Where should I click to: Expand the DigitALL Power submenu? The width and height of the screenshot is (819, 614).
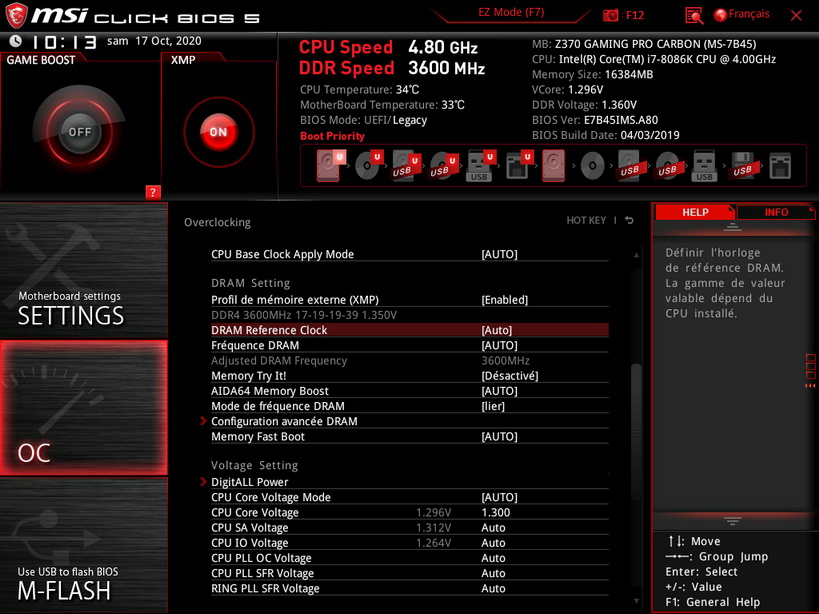tap(249, 482)
